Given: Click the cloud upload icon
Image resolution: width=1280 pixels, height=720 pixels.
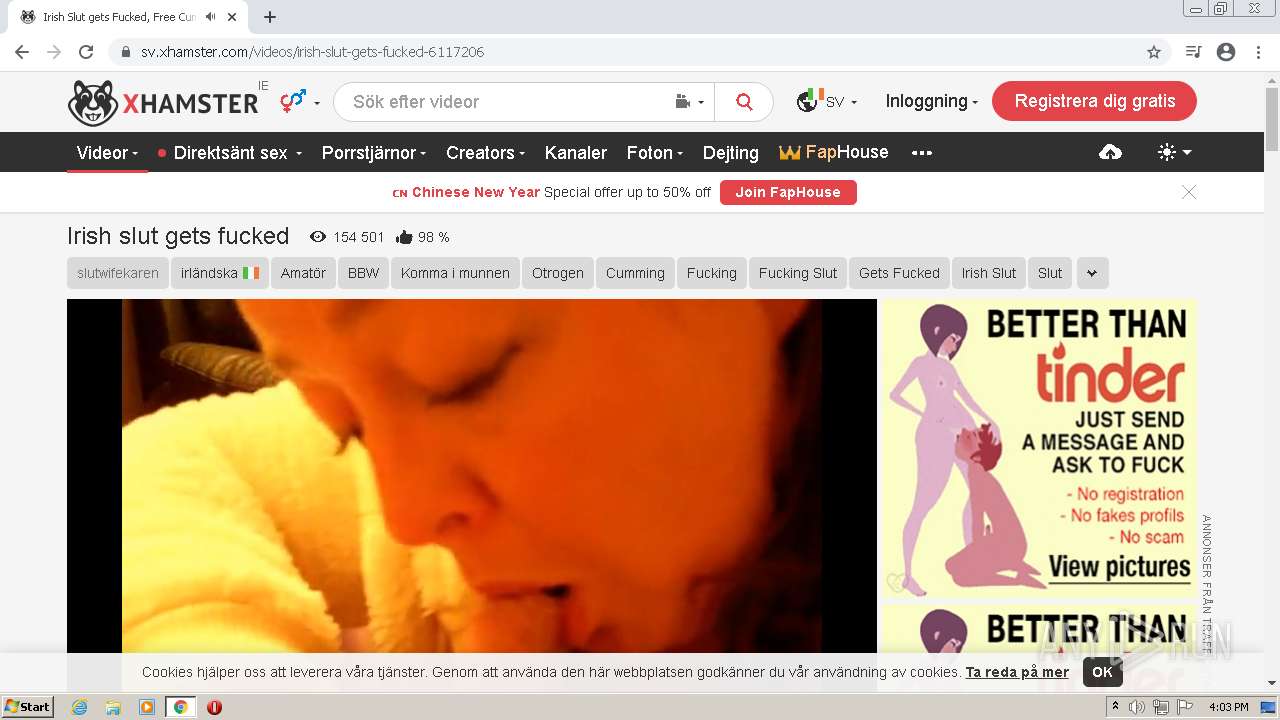Looking at the screenshot, I should [x=1110, y=152].
